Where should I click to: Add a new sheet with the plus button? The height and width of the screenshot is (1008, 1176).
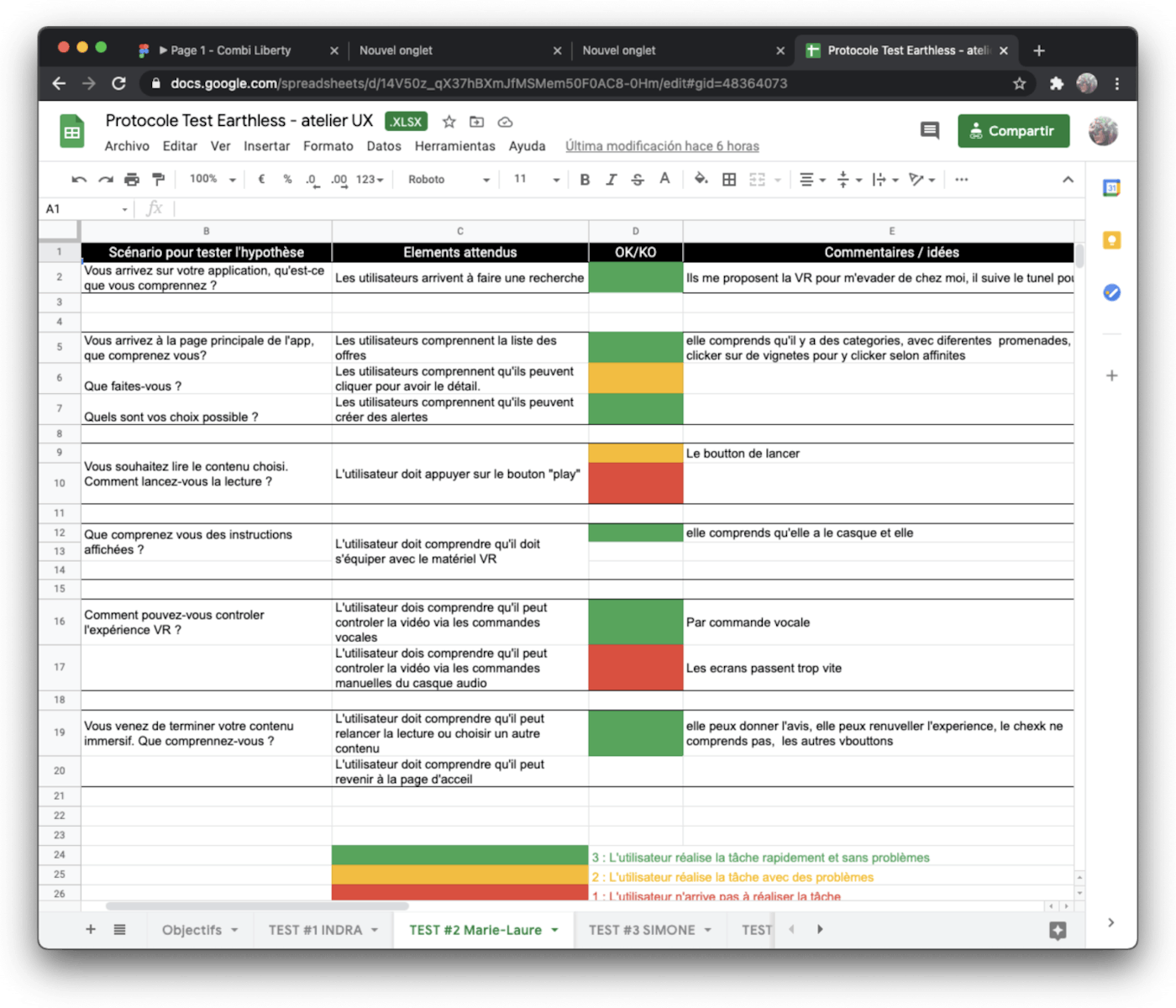pos(91,929)
